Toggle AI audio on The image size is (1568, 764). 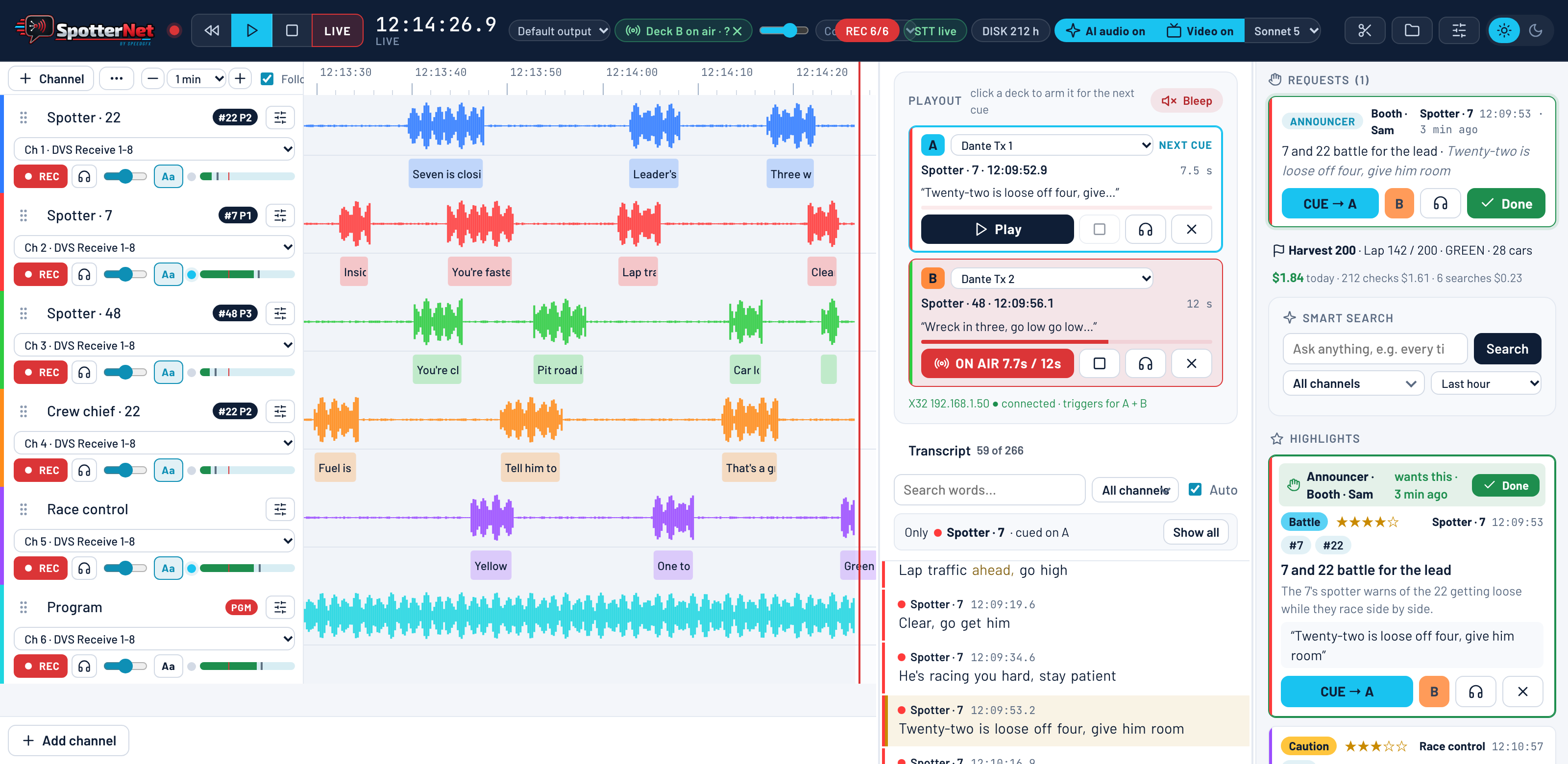pyautogui.click(x=1105, y=30)
